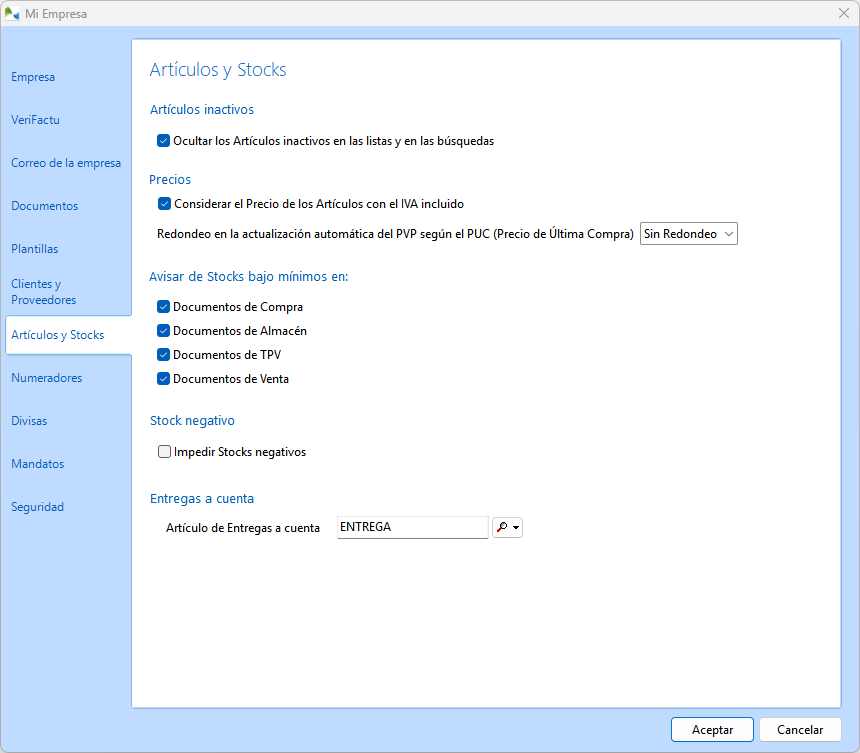Image resolution: width=860 pixels, height=753 pixels.
Task: Switch to the VeriFactu tab
Action: click(36, 120)
